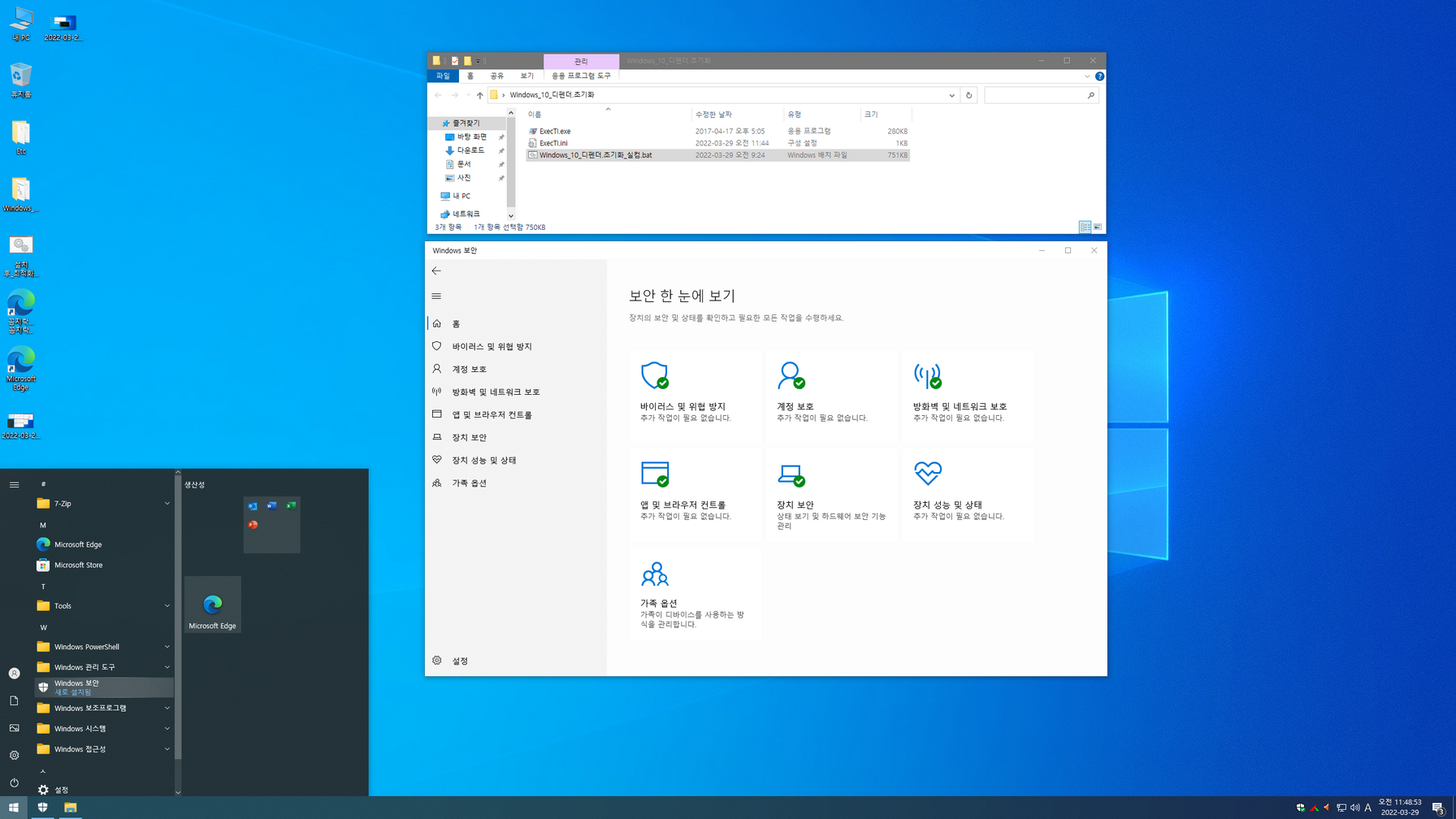Image resolution: width=1456 pixels, height=819 pixels.
Task: Go back in Windows Security window
Action: click(436, 271)
